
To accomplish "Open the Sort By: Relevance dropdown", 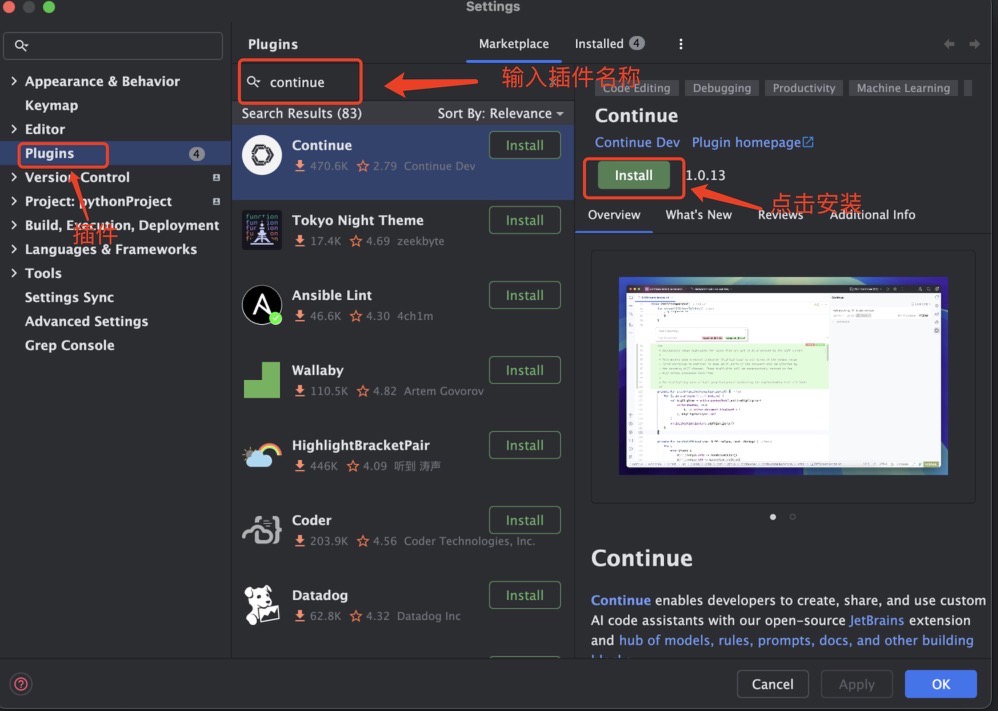I will 500,113.
